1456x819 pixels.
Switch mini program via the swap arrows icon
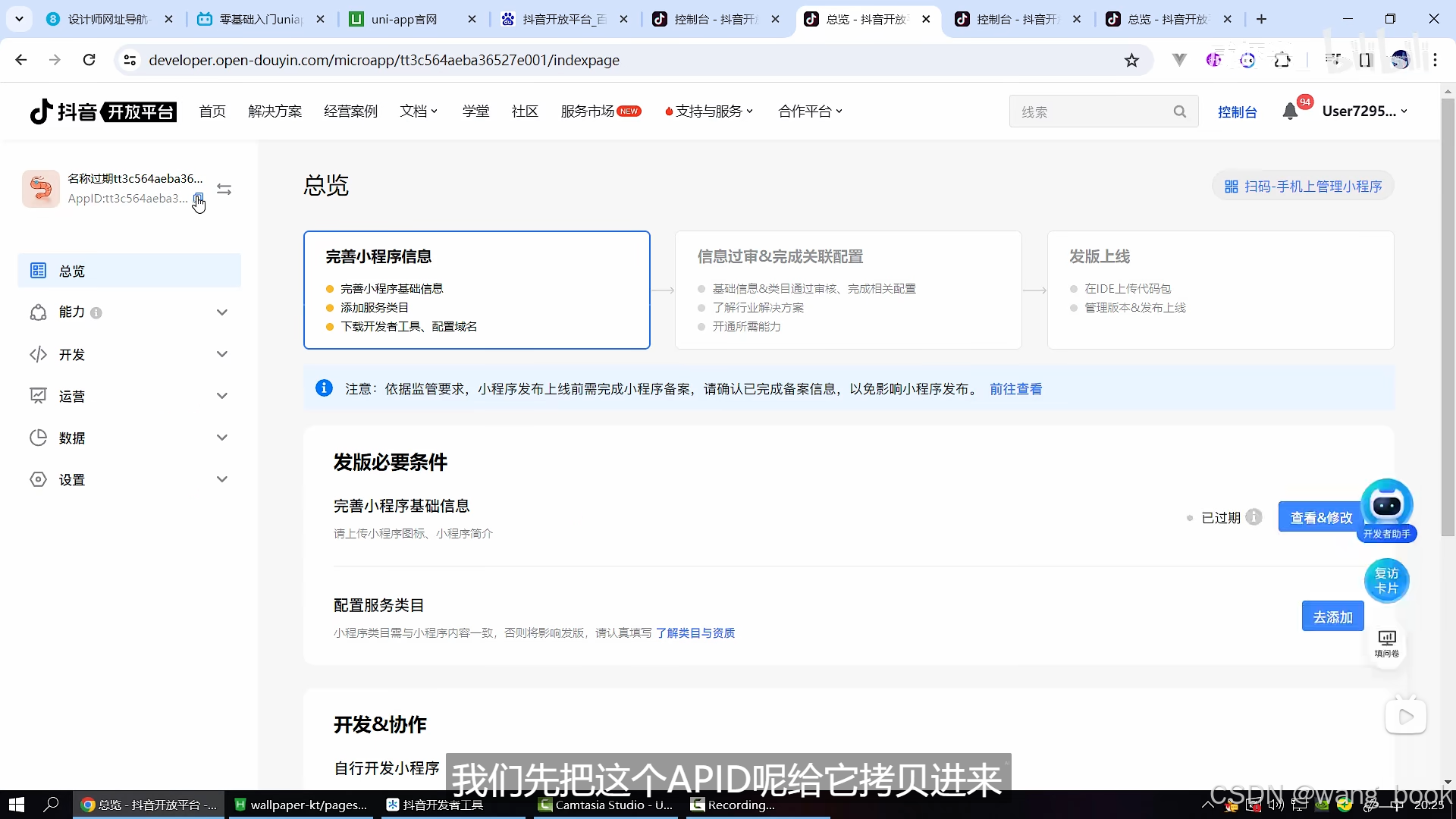tap(224, 189)
